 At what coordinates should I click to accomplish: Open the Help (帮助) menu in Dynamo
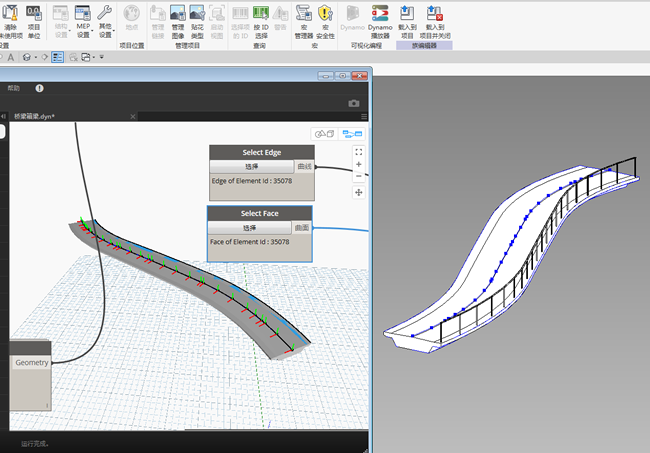pyautogui.click(x=14, y=88)
